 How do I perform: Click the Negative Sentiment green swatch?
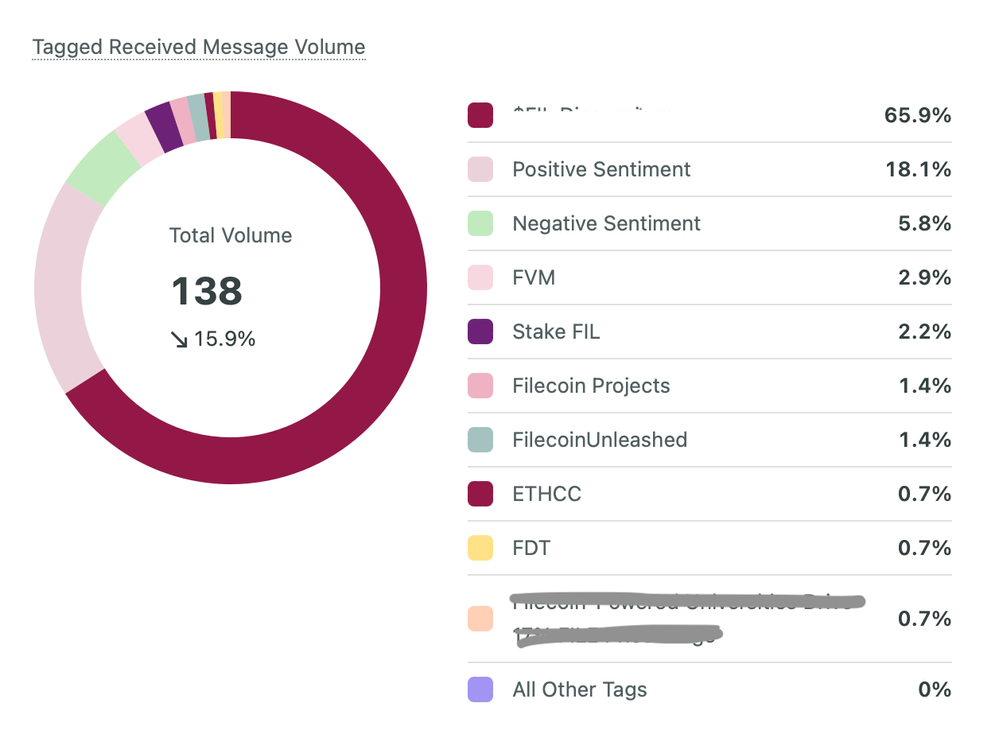click(480, 224)
